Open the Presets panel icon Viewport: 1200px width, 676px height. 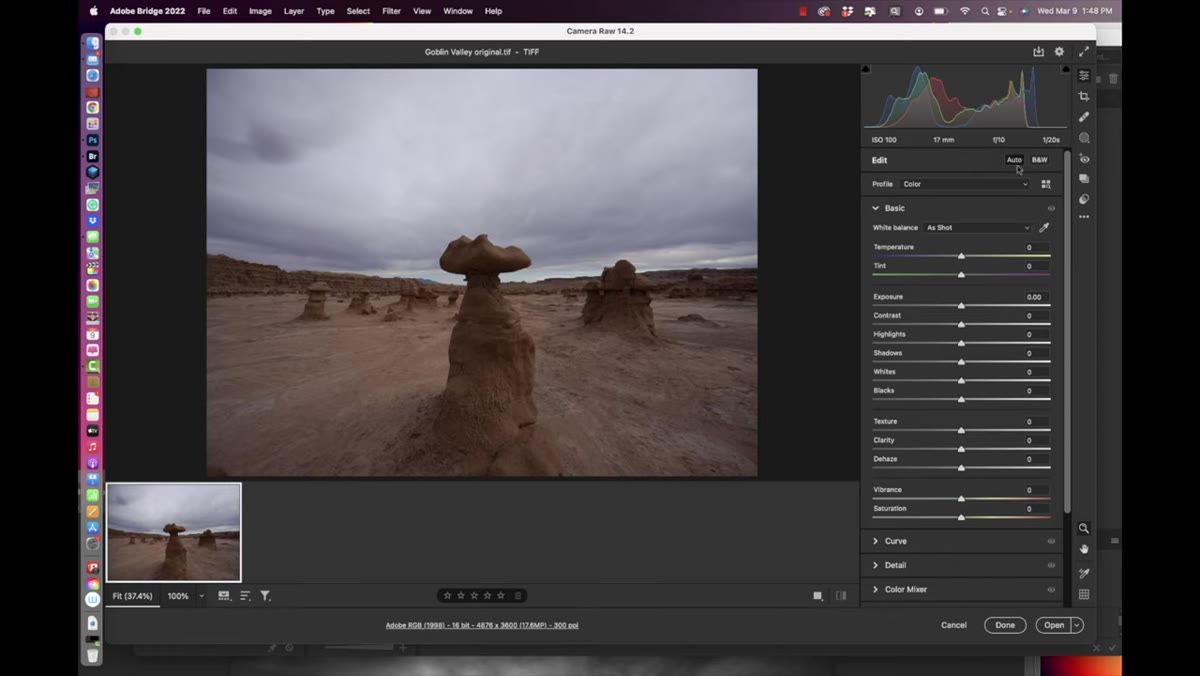click(1084, 199)
